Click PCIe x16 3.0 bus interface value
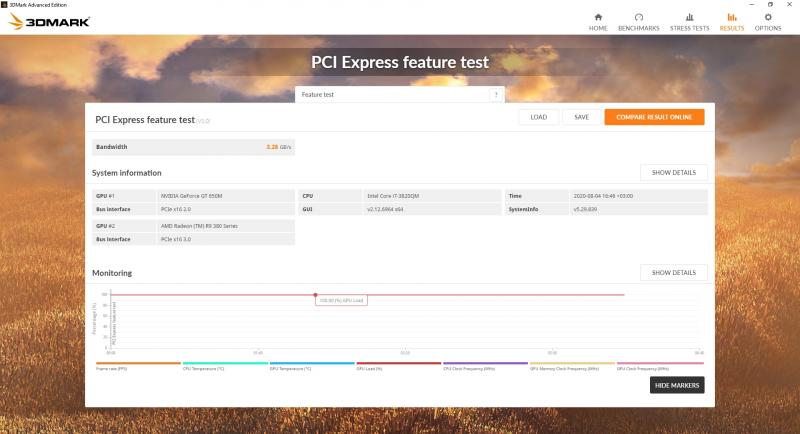This screenshot has width=800, height=434. 176,239
